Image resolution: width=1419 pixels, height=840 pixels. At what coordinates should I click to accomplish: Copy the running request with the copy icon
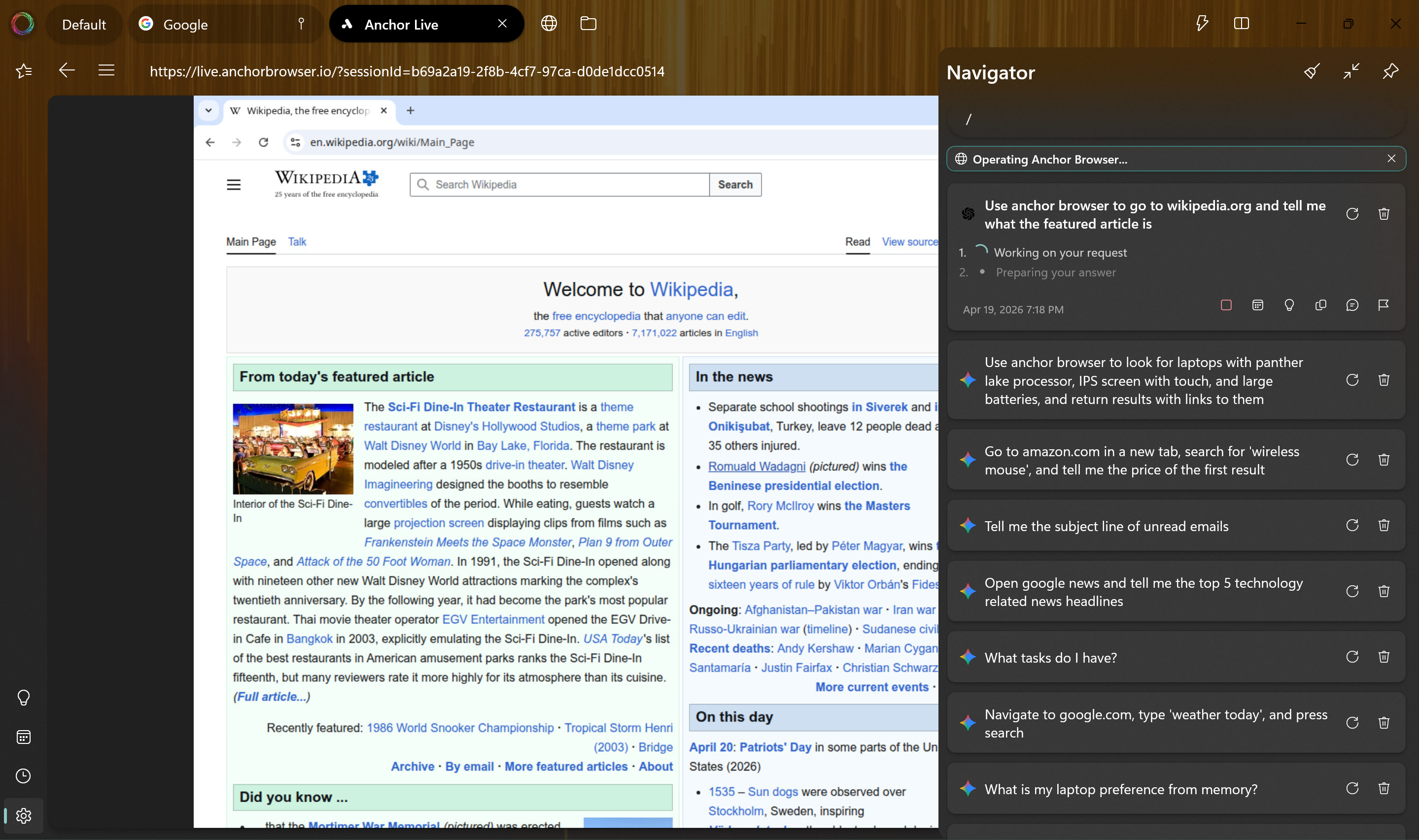point(1320,305)
